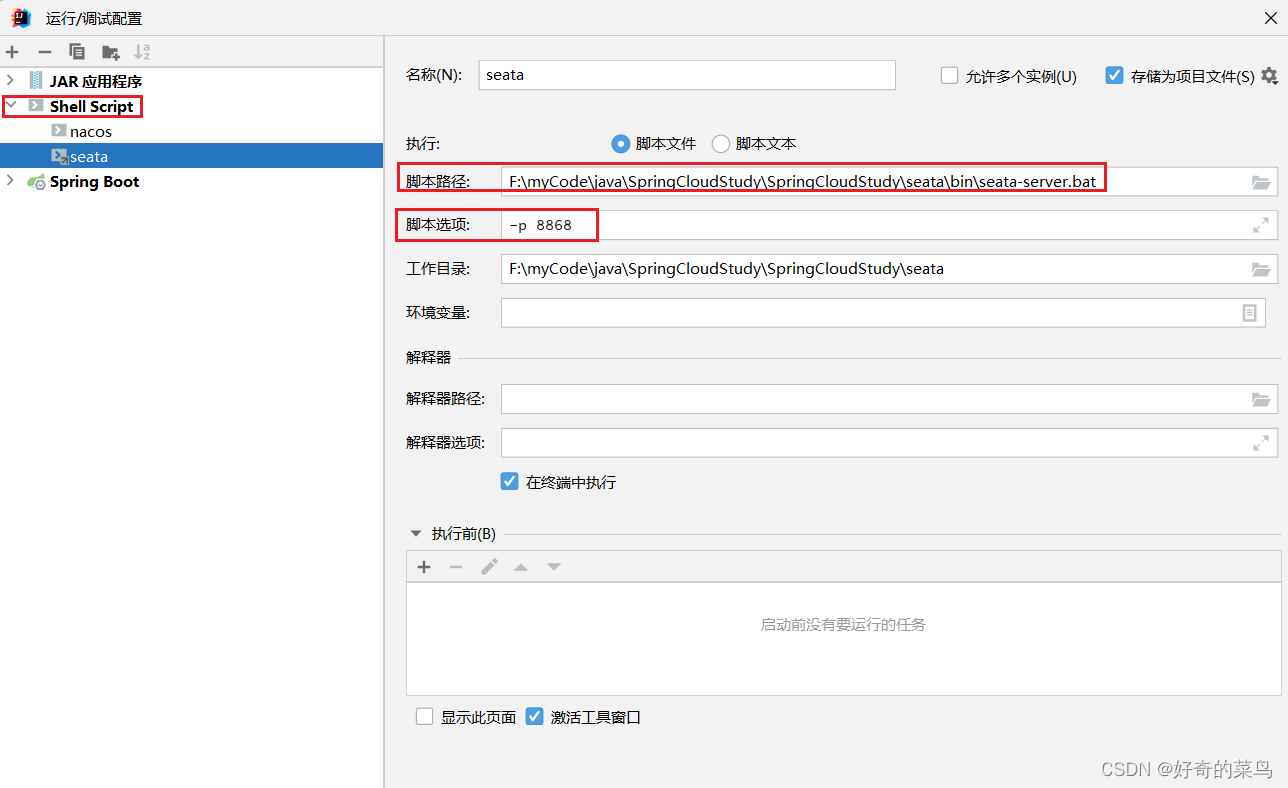The width and height of the screenshot is (1288, 788).
Task: Disable 存储为项目文件 checkbox
Action: tap(1113, 75)
